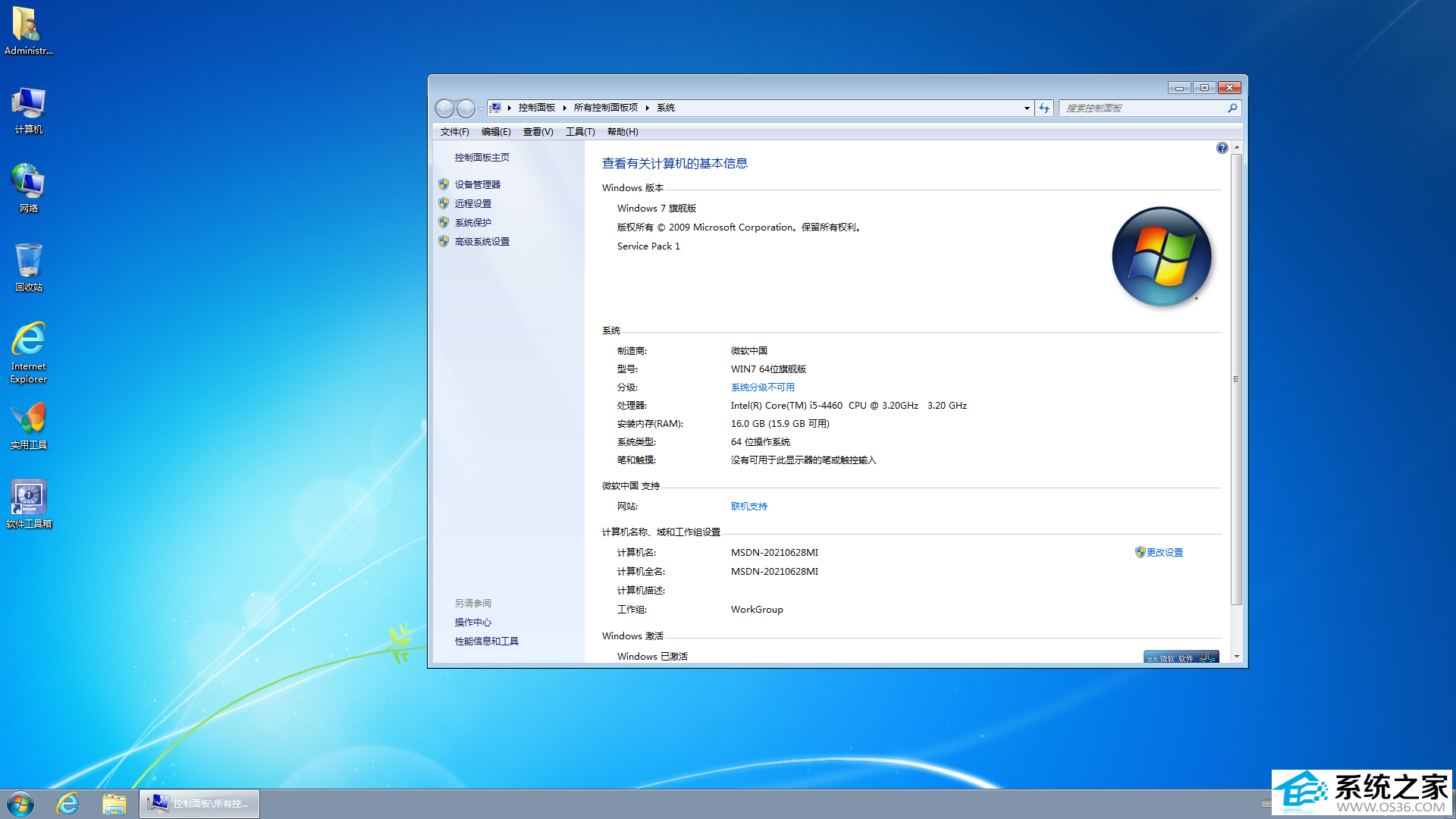Click shield icon next to 远程设置
Image resolution: width=1456 pixels, height=819 pixels.
click(444, 203)
